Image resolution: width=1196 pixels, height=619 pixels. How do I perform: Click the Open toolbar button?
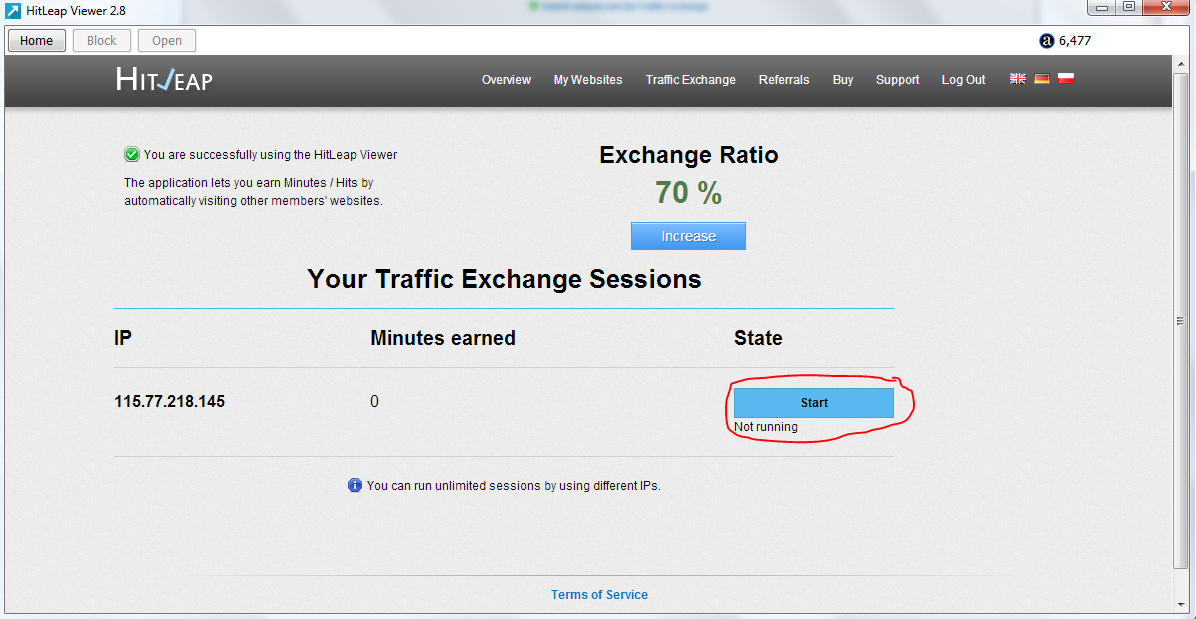point(166,40)
